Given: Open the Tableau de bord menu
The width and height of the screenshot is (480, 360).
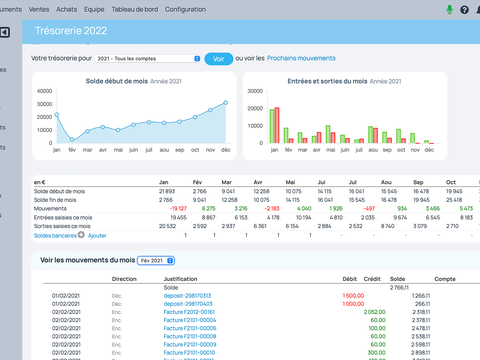Looking at the screenshot, I should coord(135,9).
